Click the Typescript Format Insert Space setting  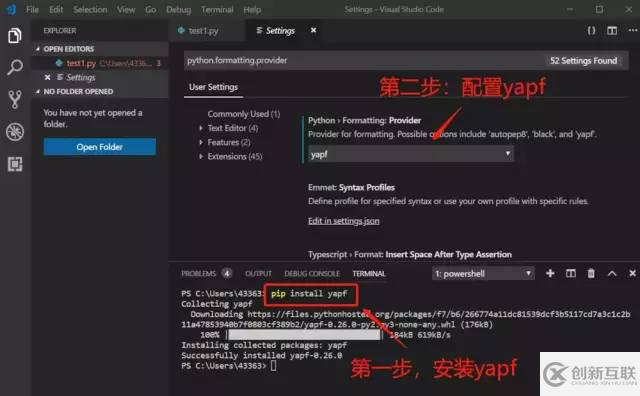coord(410,254)
